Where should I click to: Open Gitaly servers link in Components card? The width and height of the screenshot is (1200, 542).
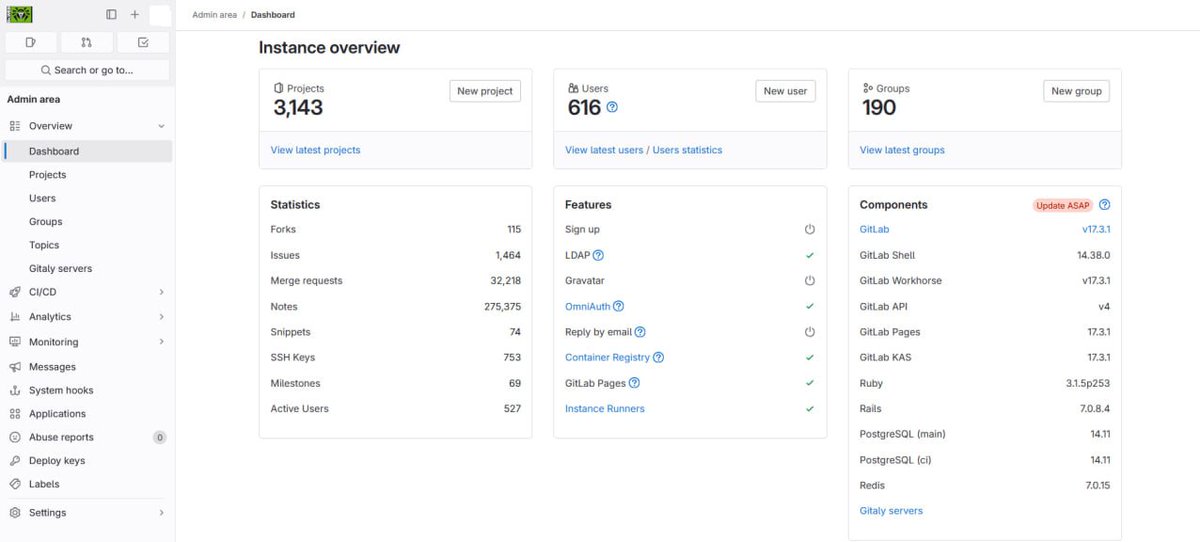coord(891,511)
